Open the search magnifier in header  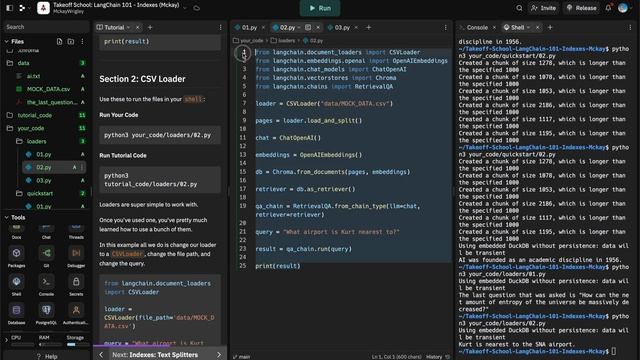pyautogui.click(x=519, y=8)
